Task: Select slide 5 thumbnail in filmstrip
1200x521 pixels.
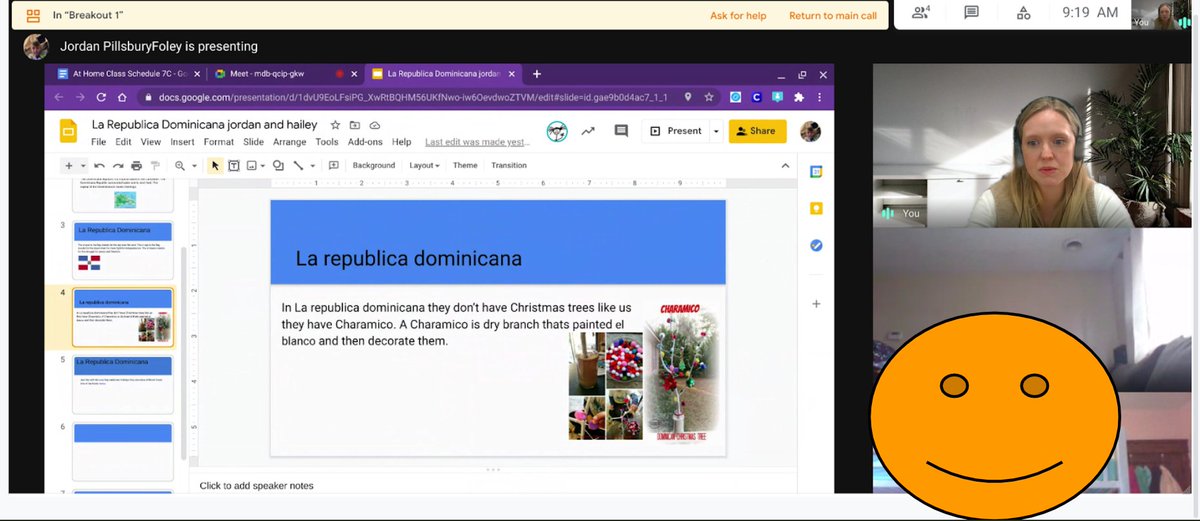Action: [123, 384]
